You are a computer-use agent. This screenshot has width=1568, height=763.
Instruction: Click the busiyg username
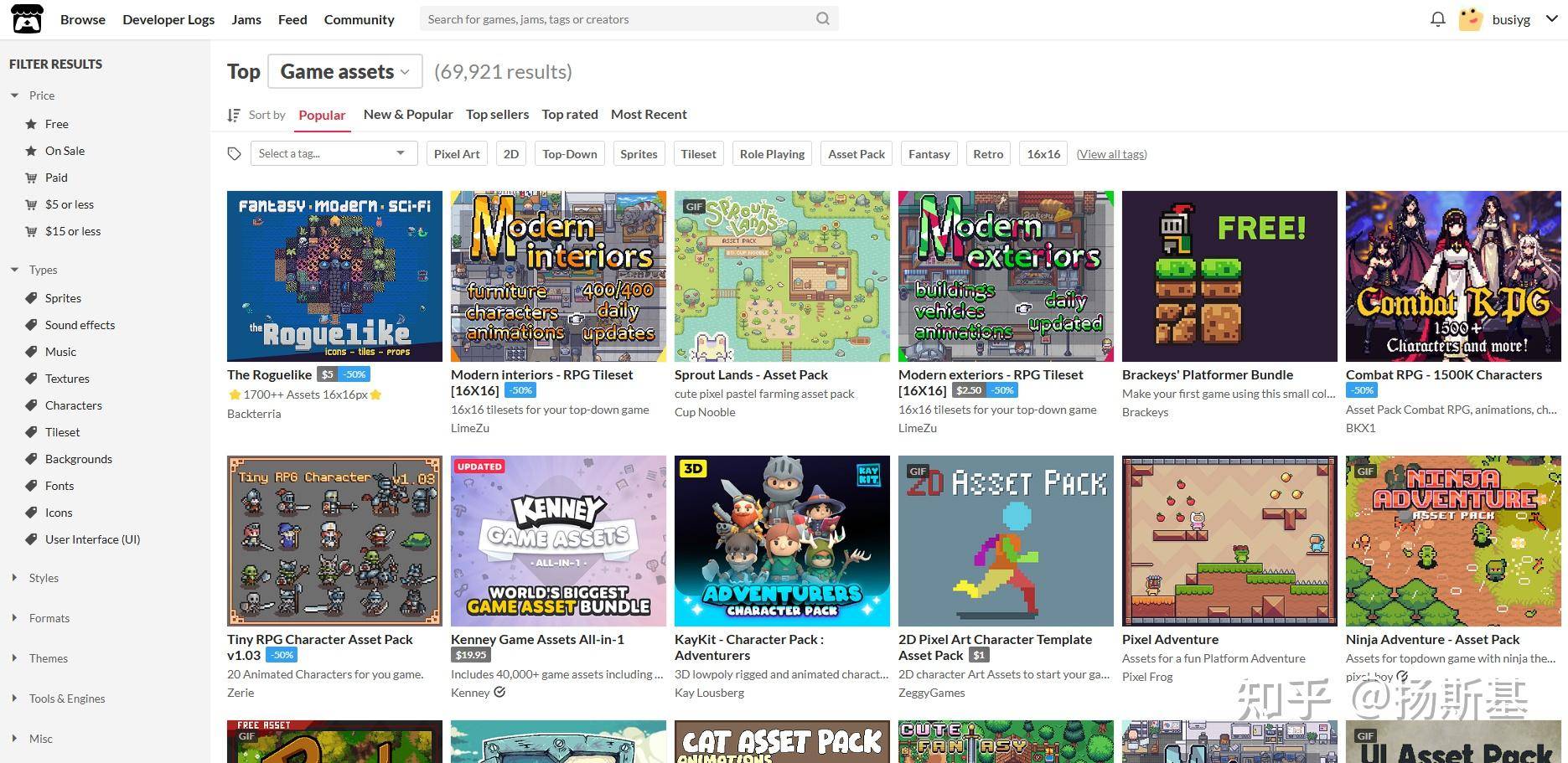click(x=1511, y=19)
